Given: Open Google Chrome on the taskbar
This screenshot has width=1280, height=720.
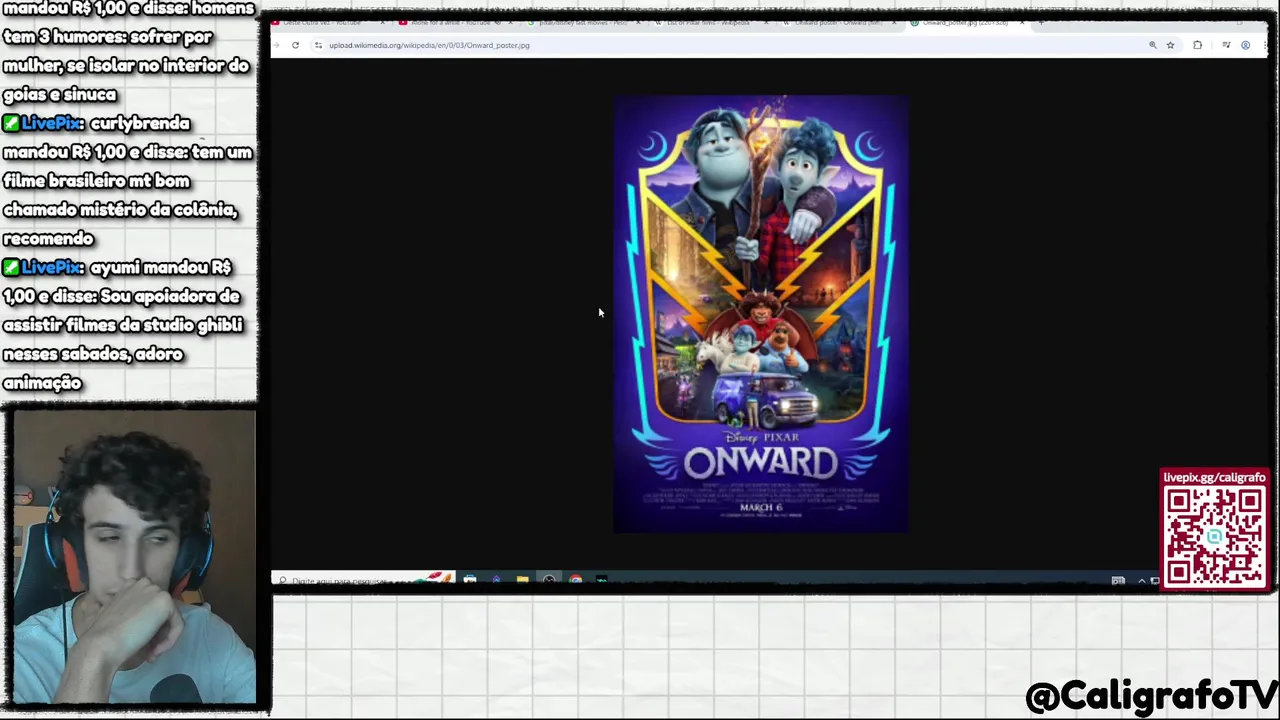Looking at the screenshot, I should [575, 580].
